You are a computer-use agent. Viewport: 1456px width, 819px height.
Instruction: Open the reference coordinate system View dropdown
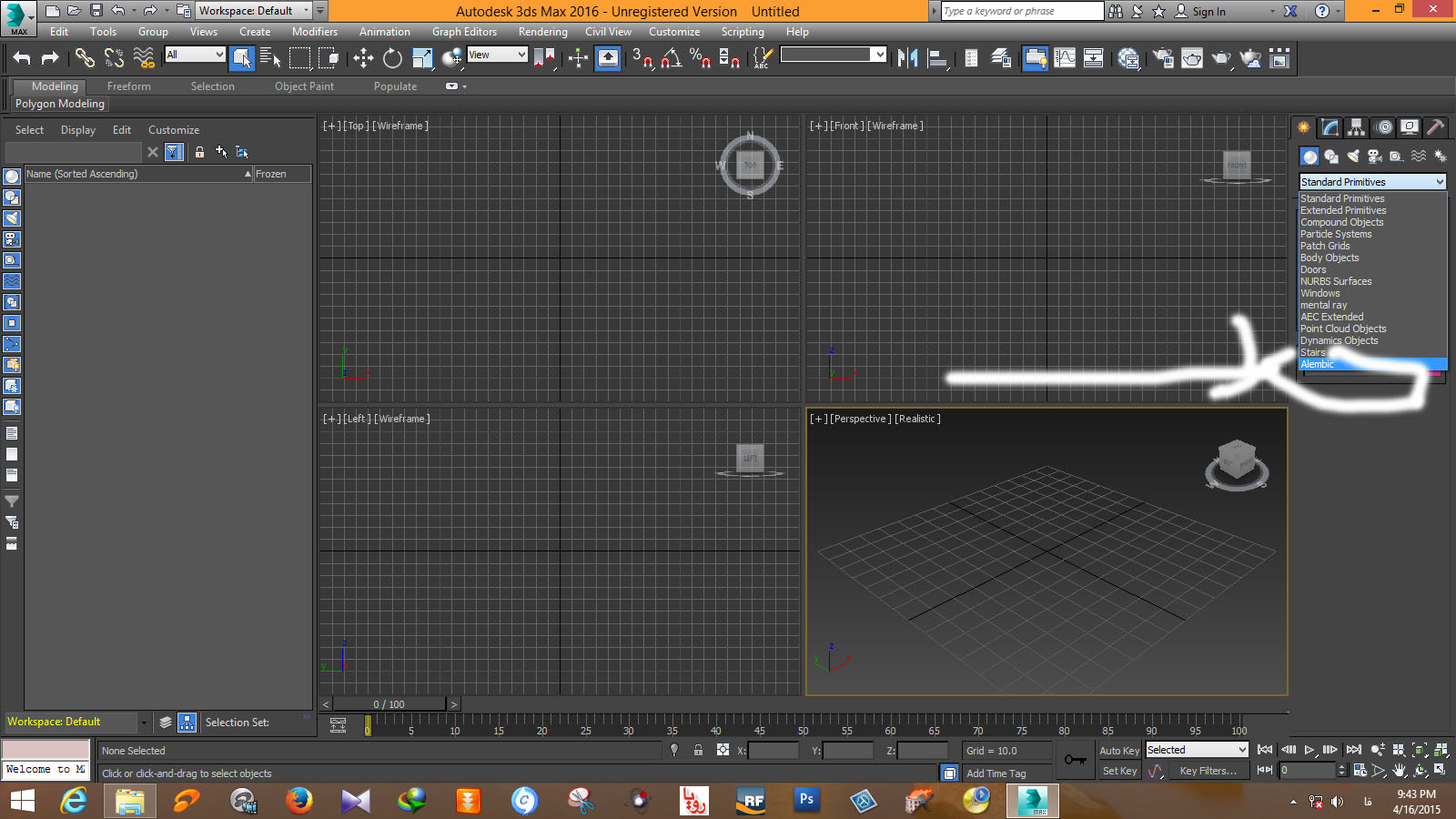[x=497, y=55]
